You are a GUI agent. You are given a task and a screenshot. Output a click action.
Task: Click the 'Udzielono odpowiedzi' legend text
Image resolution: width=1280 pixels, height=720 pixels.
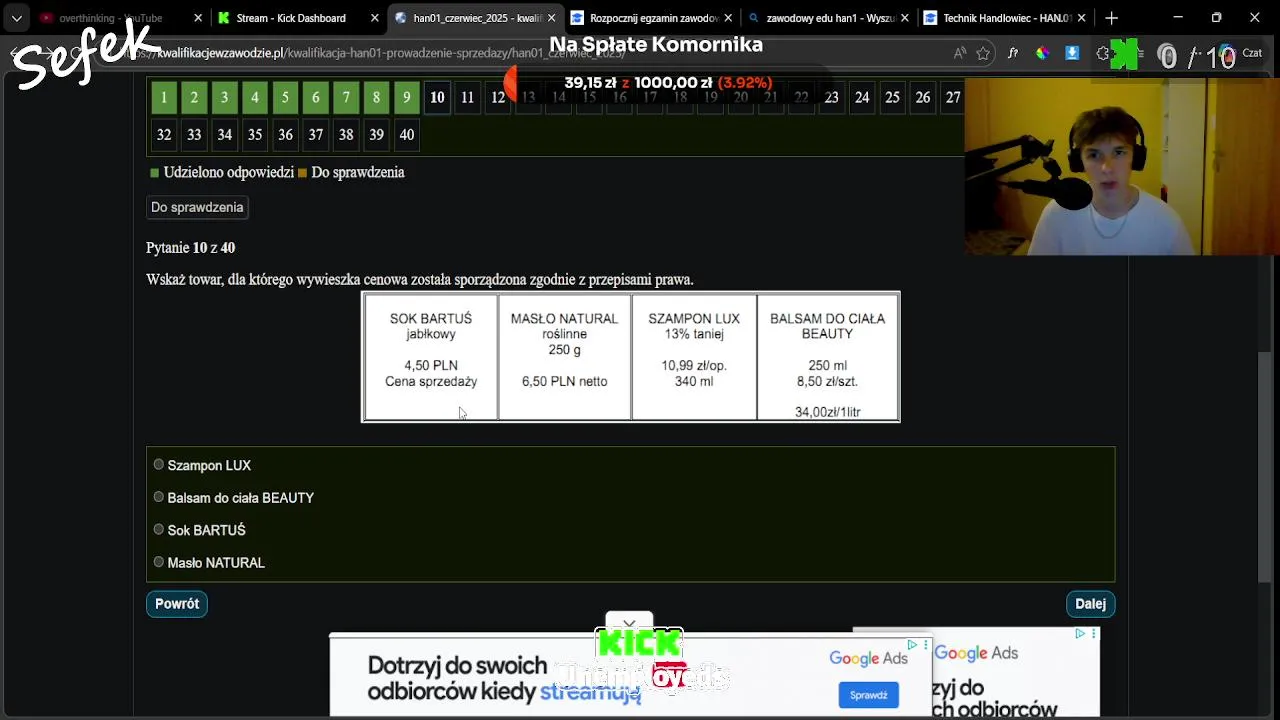pos(229,172)
